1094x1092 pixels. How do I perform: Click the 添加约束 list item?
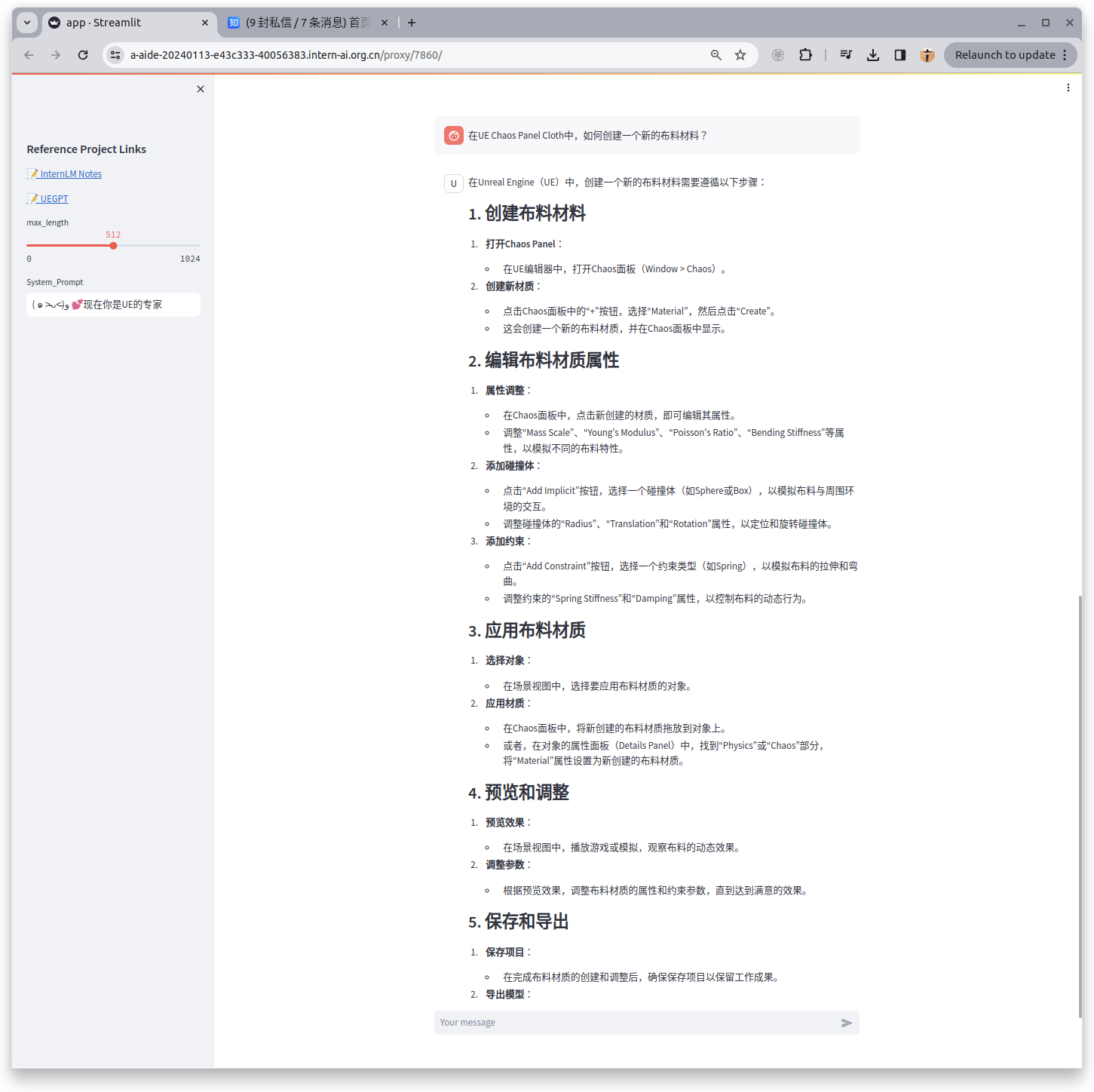click(x=508, y=541)
